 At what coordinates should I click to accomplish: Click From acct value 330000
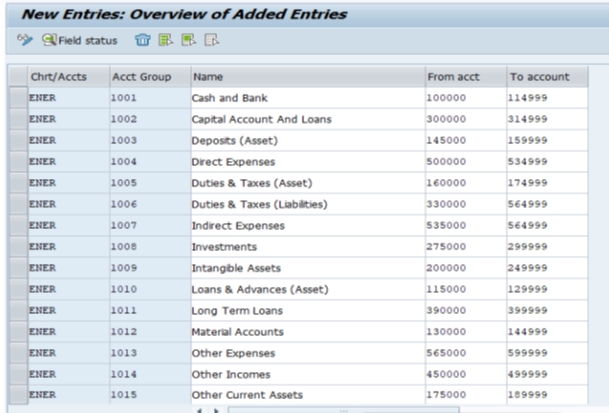(466, 204)
